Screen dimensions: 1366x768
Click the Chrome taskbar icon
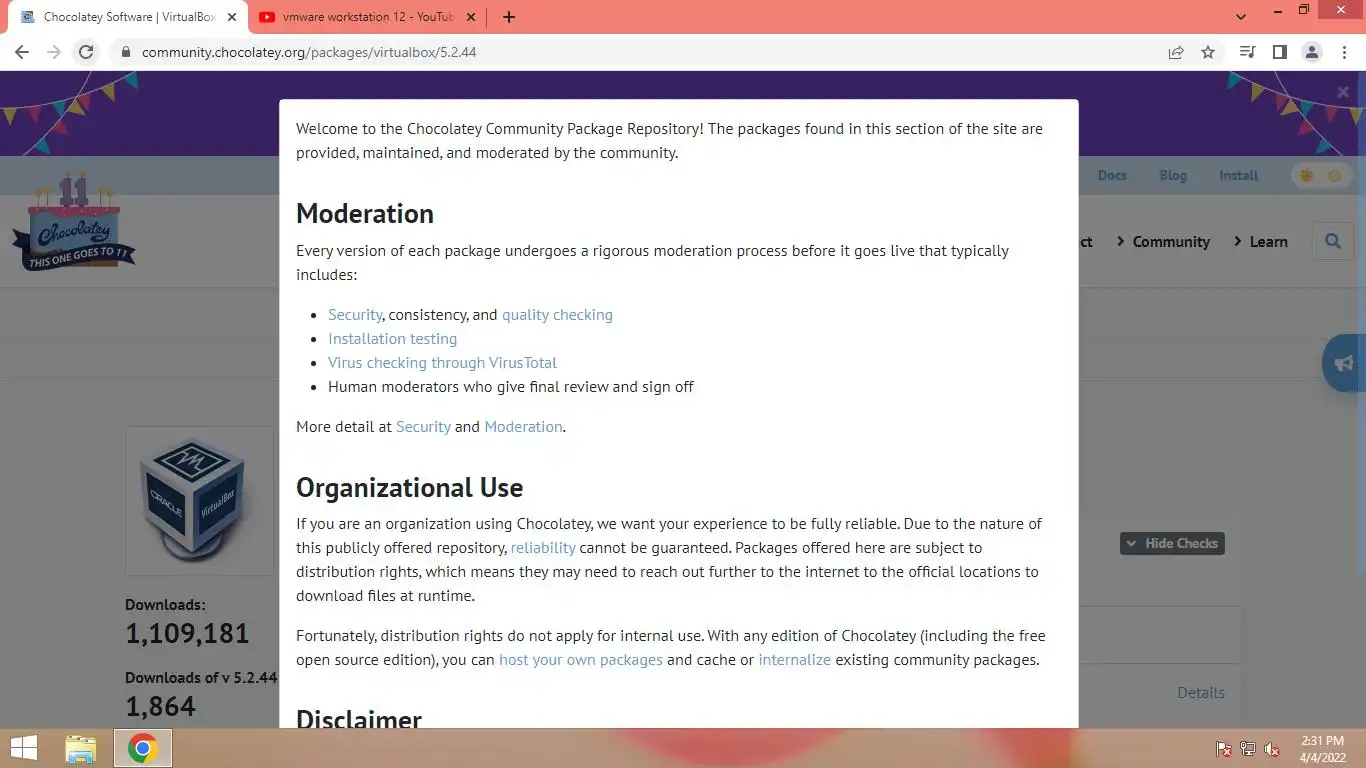(142, 748)
